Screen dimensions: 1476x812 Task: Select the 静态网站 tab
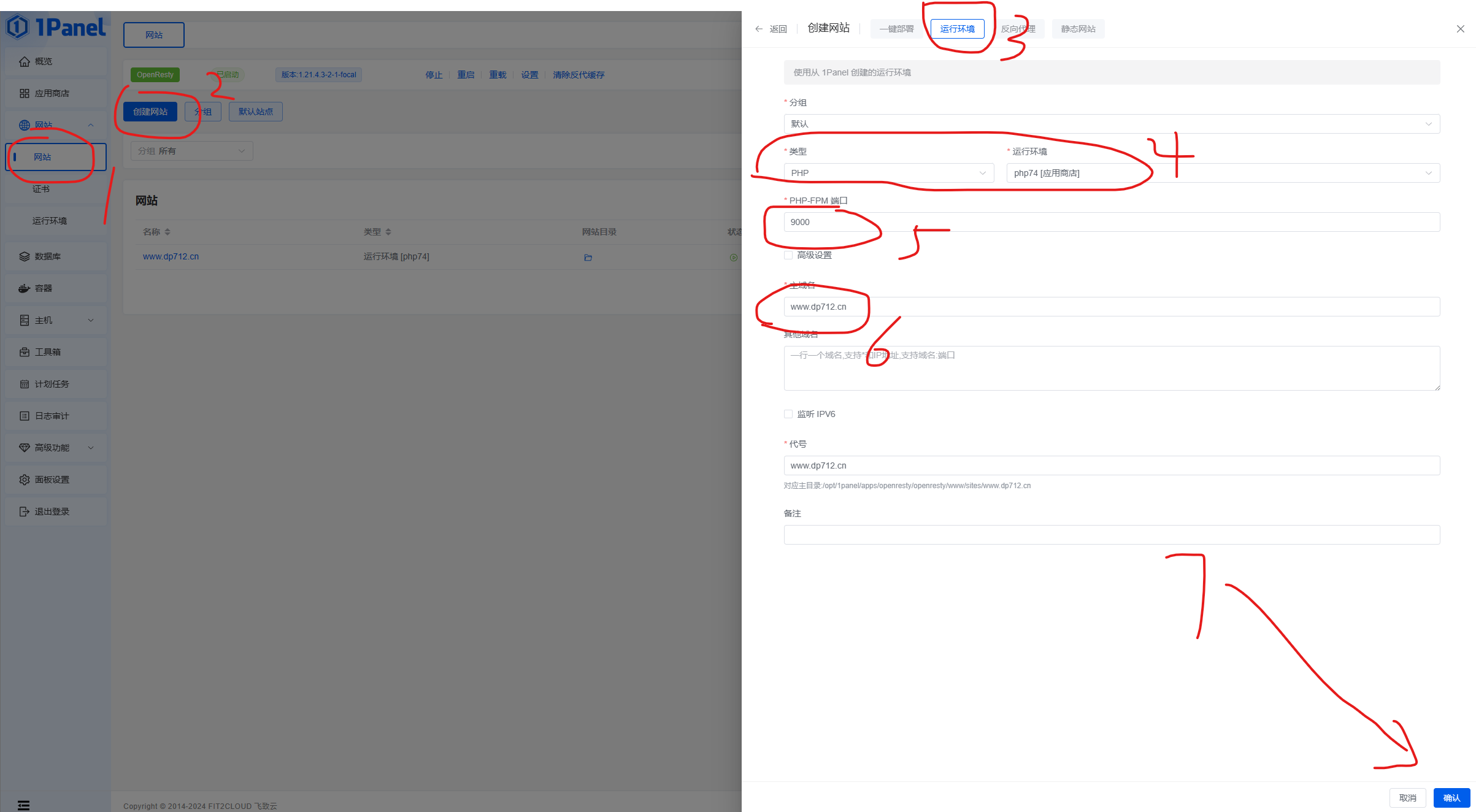coord(1078,29)
